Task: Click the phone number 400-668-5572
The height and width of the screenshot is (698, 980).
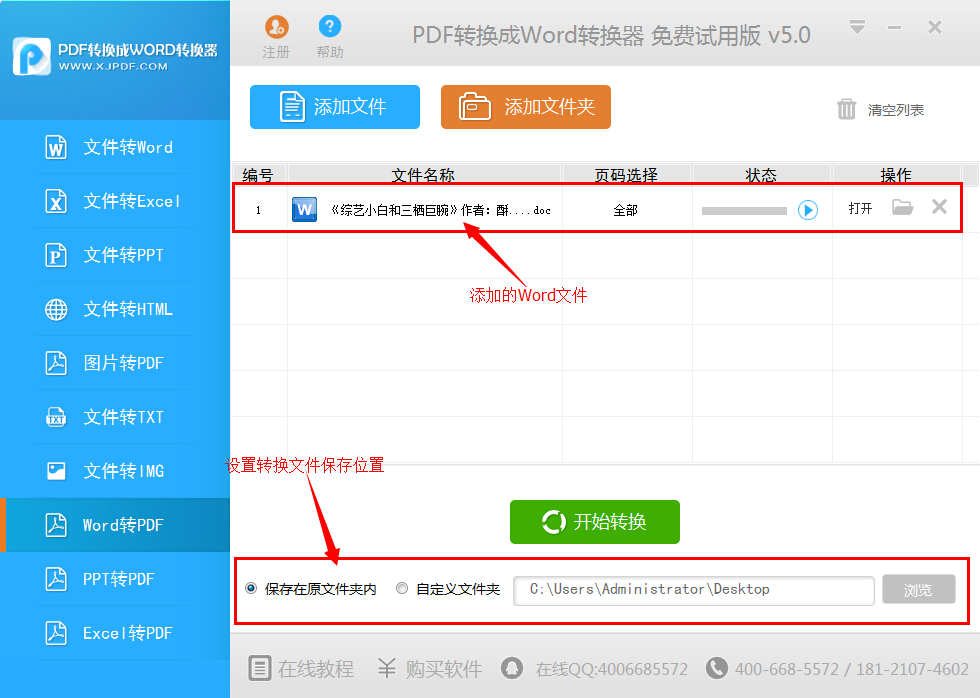Action: [x=786, y=669]
